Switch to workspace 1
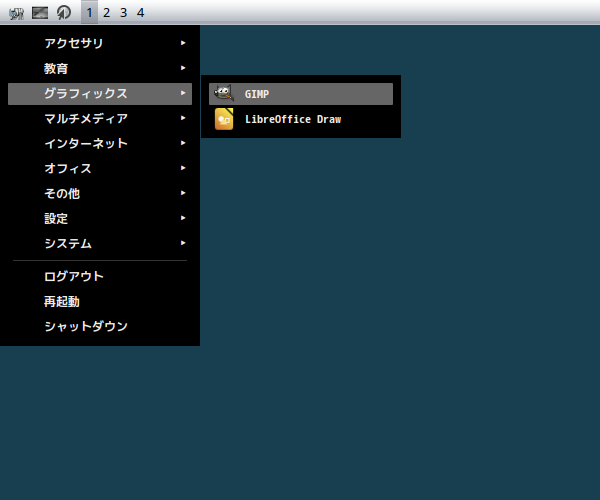 89,13
